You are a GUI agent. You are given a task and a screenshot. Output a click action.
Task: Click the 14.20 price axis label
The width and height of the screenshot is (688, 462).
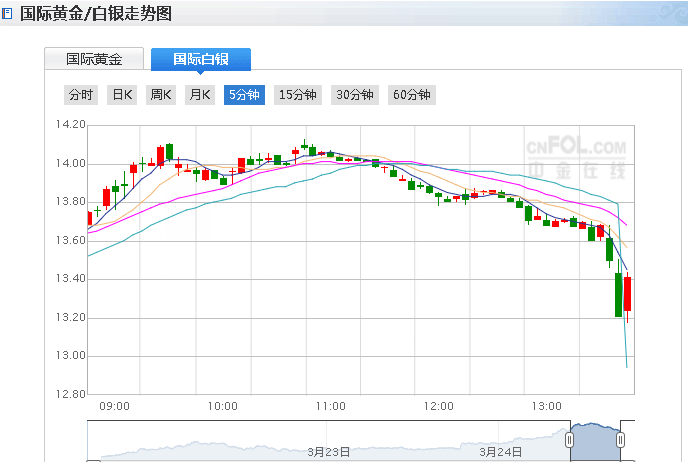point(70,125)
